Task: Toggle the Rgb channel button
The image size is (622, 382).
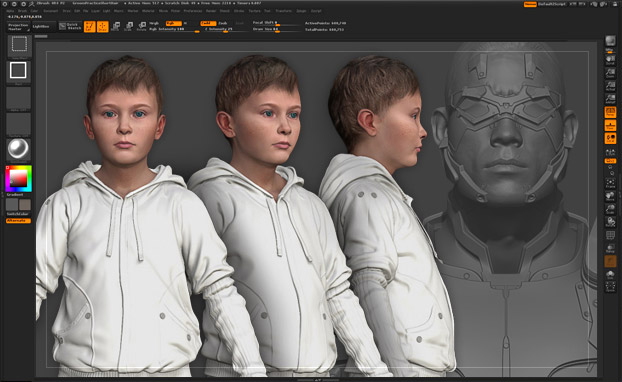Action: click(x=173, y=23)
